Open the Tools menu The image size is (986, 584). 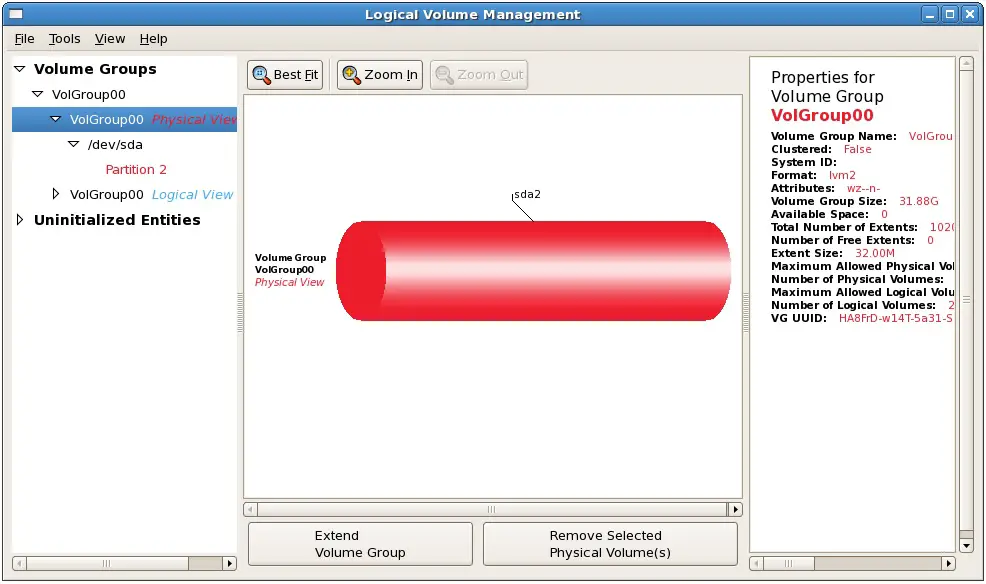tap(65, 39)
